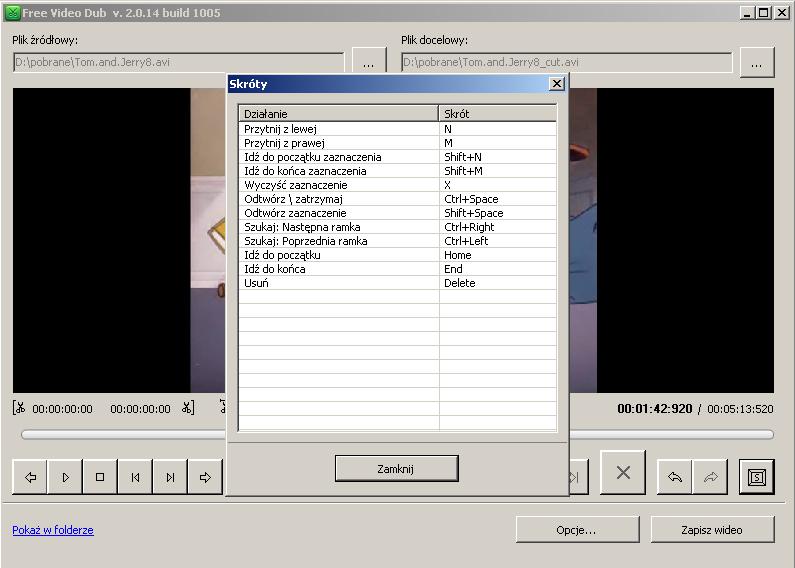The width and height of the screenshot is (795, 568).
Task: Select the Idź do początku row
Action: 398,255
